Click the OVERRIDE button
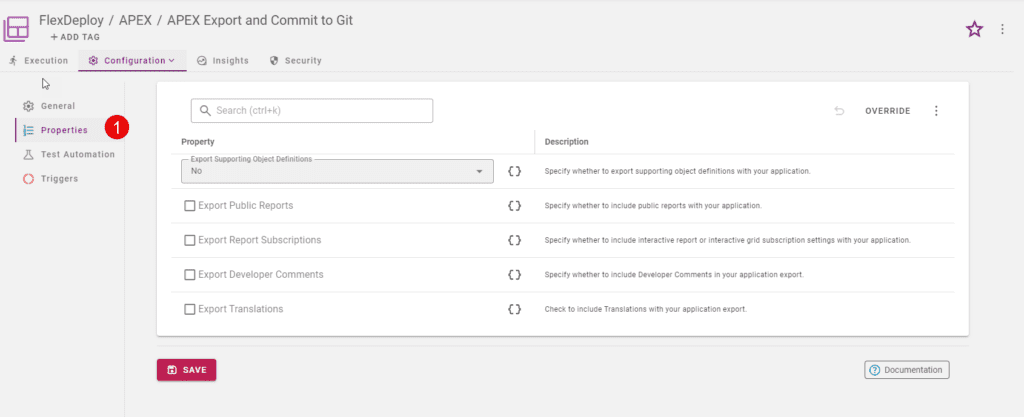The image size is (1024, 417). (888, 111)
